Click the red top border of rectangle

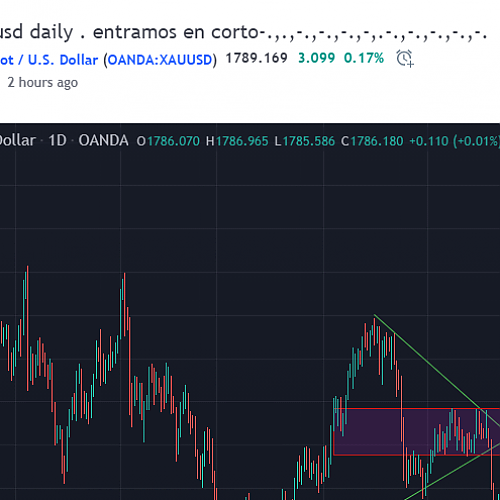417,408
